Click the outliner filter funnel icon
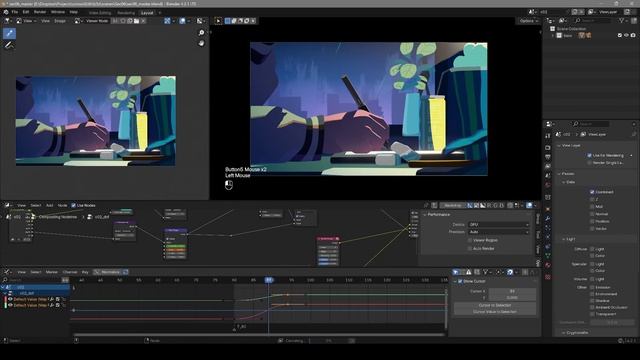 click(622, 20)
